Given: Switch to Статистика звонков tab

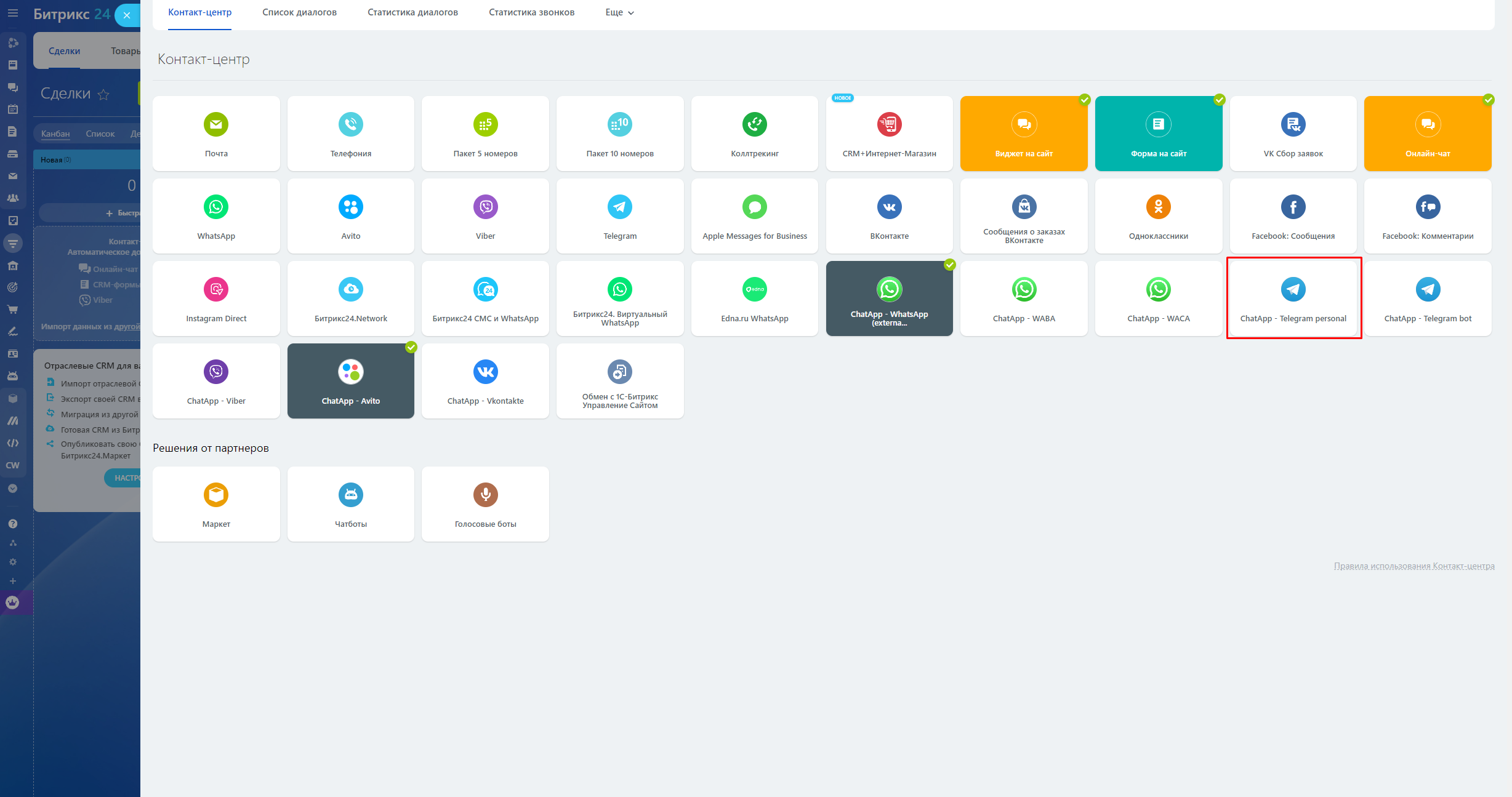Looking at the screenshot, I should click(x=531, y=12).
